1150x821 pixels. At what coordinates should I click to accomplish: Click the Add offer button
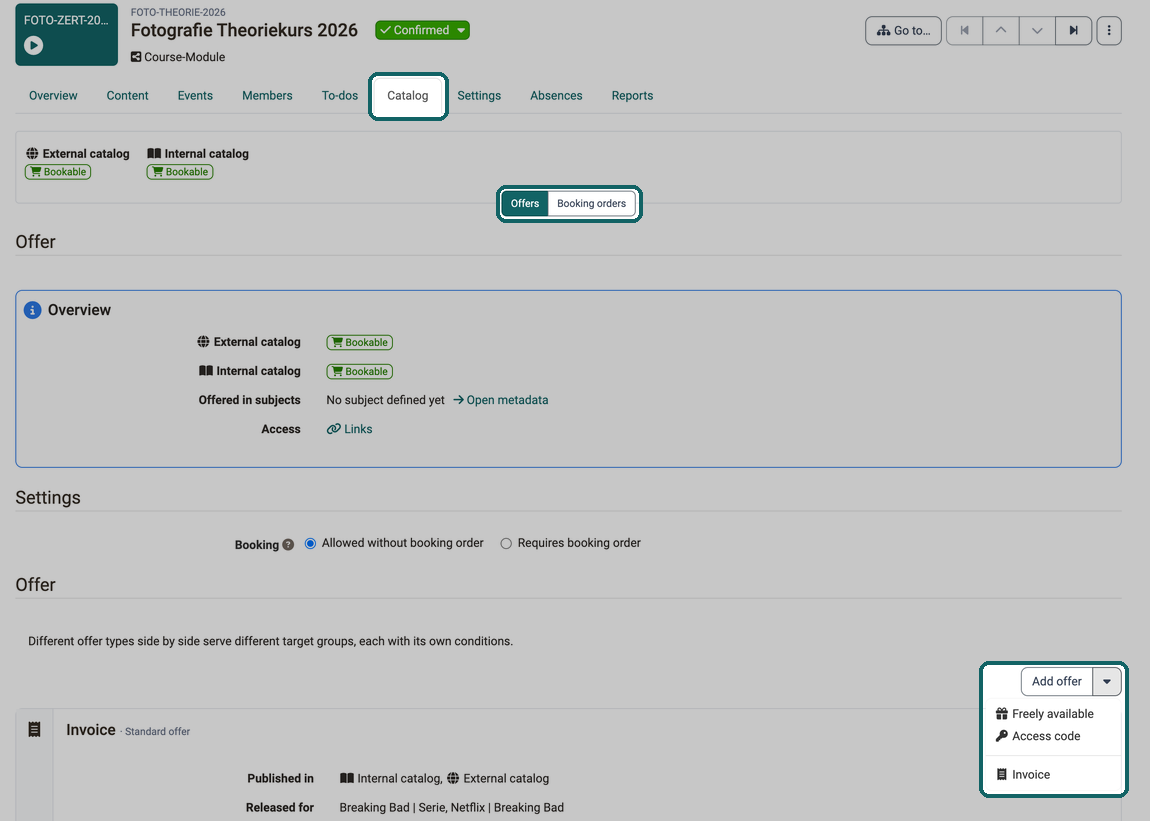(x=1057, y=682)
